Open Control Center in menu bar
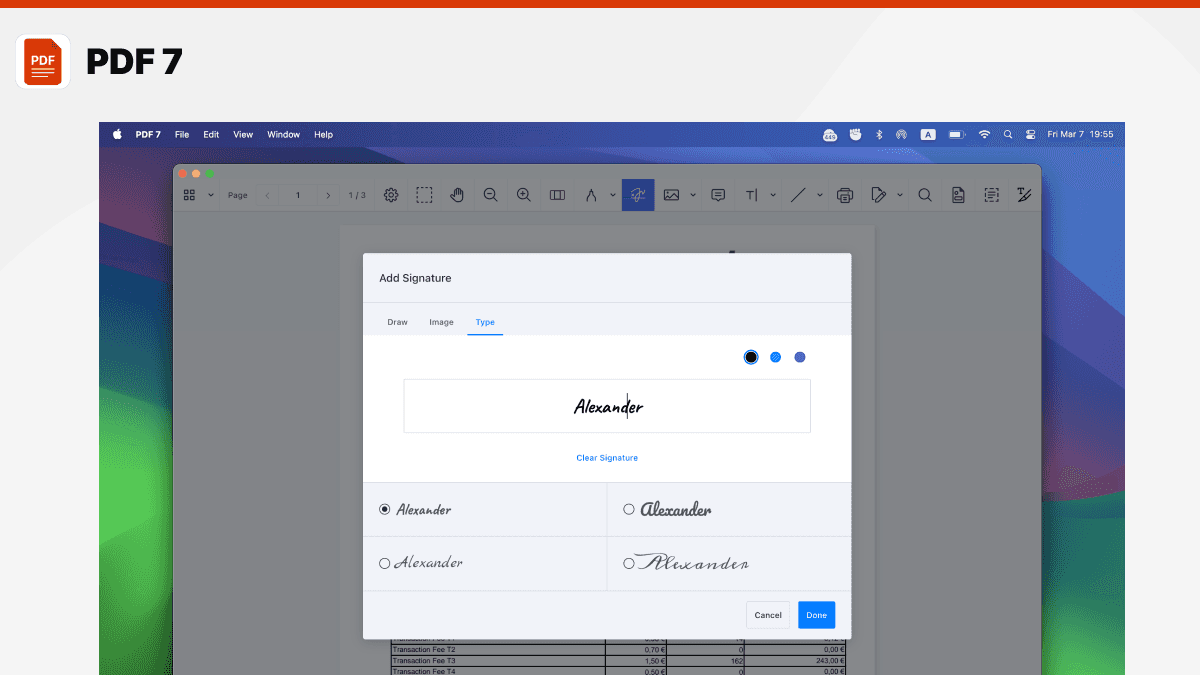This screenshot has height=675, width=1200. [1029, 134]
